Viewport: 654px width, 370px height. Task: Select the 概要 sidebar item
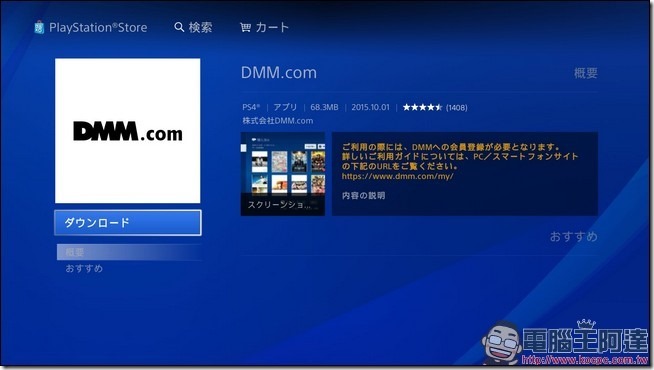click(128, 252)
